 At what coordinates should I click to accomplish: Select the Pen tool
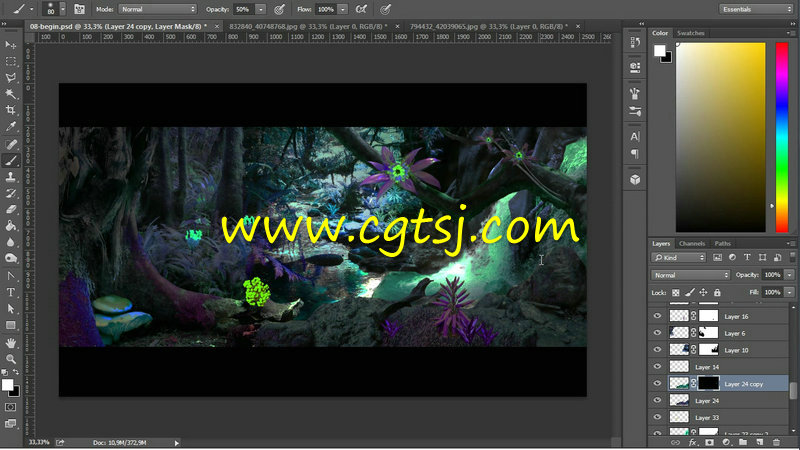tap(10, 276)
